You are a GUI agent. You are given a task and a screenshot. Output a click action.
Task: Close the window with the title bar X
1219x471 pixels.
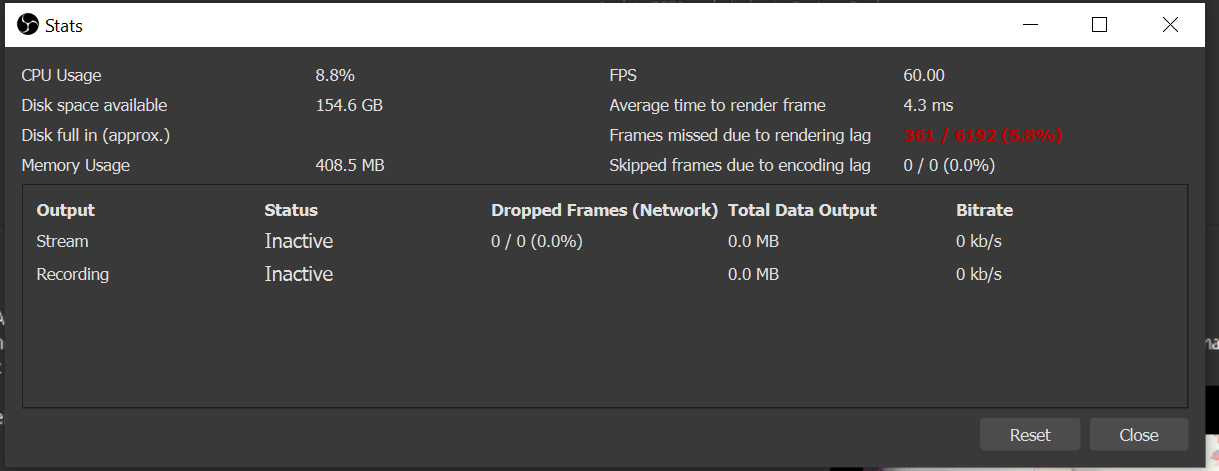point(1170,25)
